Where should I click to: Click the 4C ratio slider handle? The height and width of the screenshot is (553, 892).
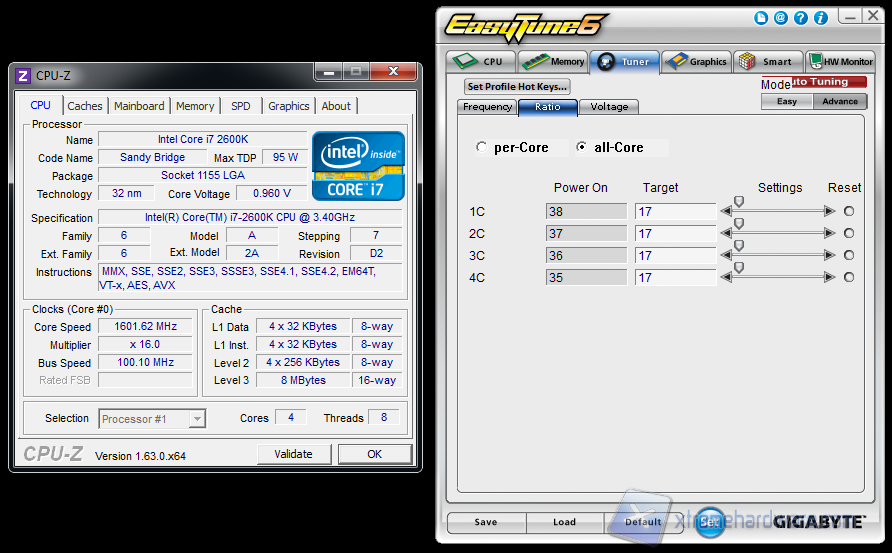coord(739,268)
